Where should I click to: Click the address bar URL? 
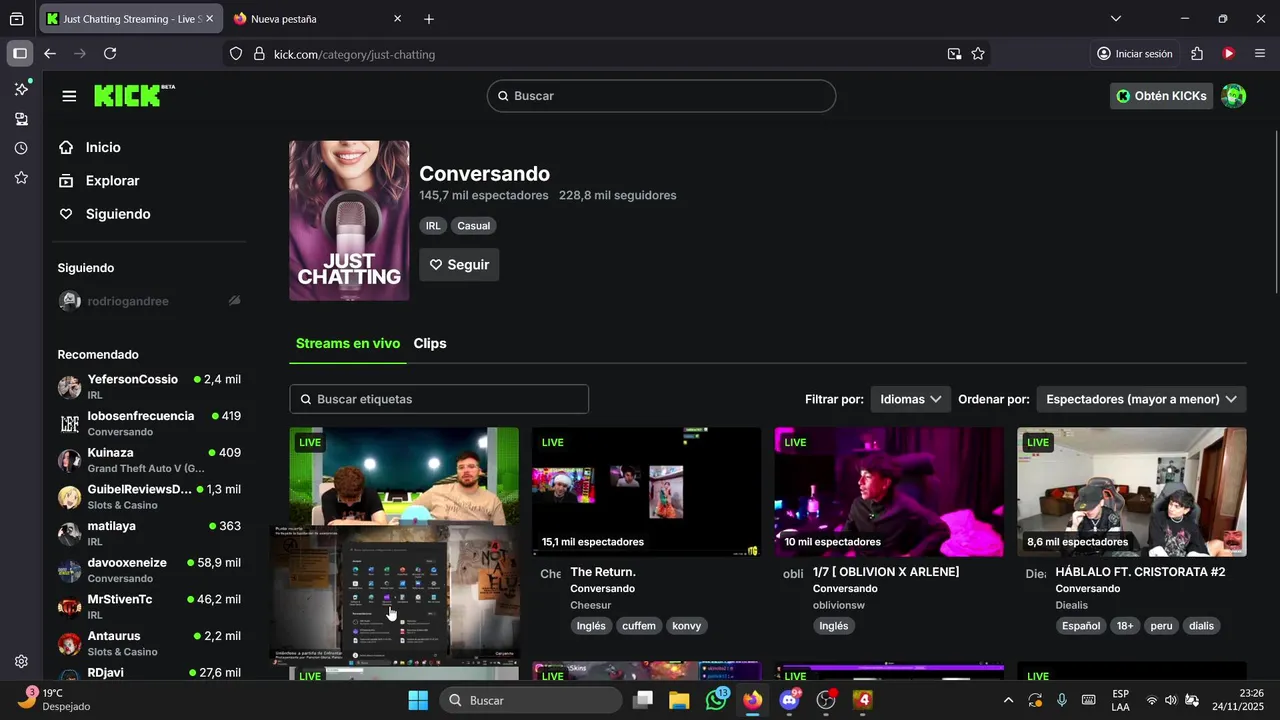click(x=354, y=54)
